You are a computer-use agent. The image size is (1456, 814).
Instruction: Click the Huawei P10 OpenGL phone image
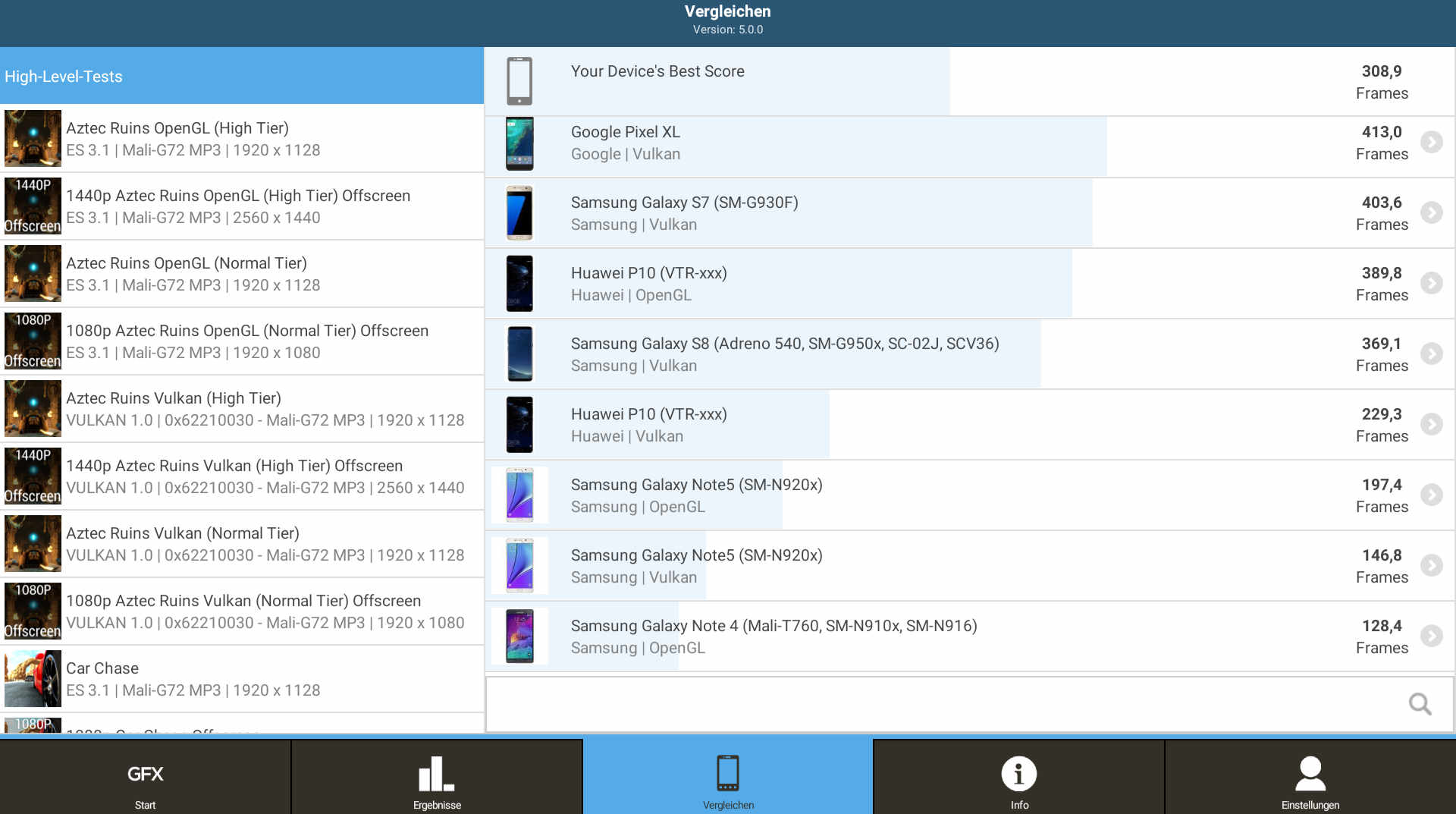coord(519,284)
